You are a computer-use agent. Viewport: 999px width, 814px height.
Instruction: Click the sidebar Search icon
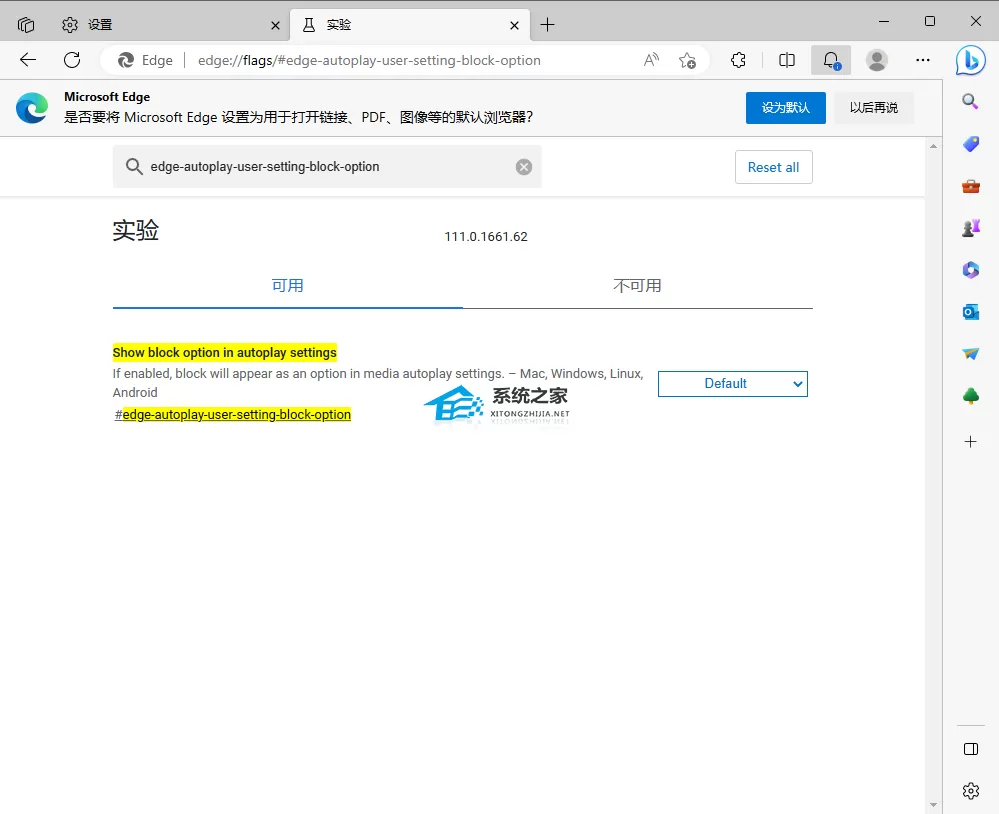pos(970,101)
